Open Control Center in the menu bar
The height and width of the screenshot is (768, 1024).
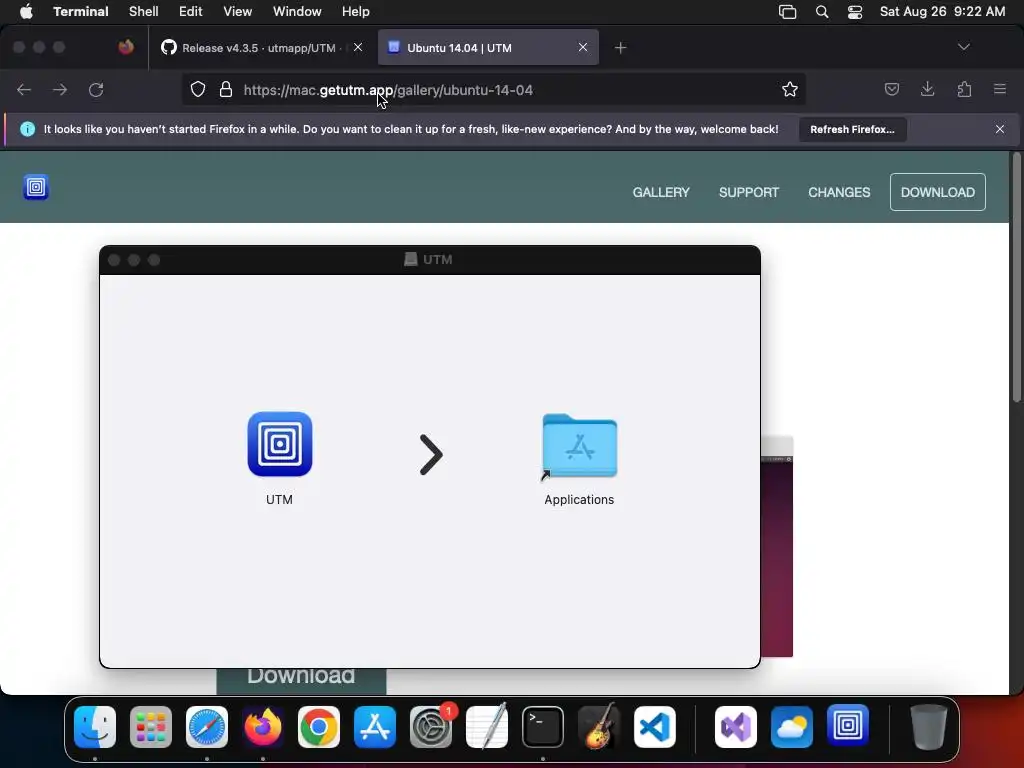pos(855,12)
